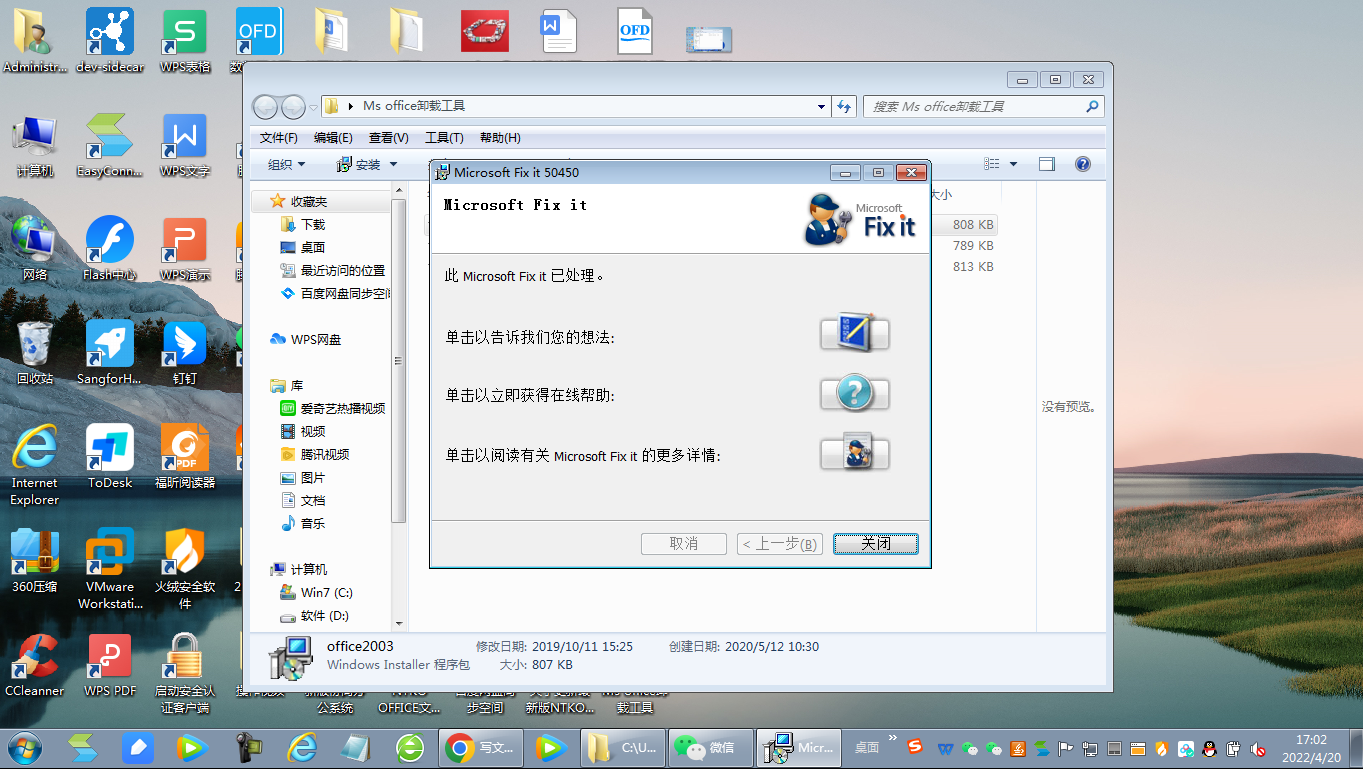This screenshot has width=1363, height=769.
Task: Click the 808 KB file size cell
Action: coord(973,225)
